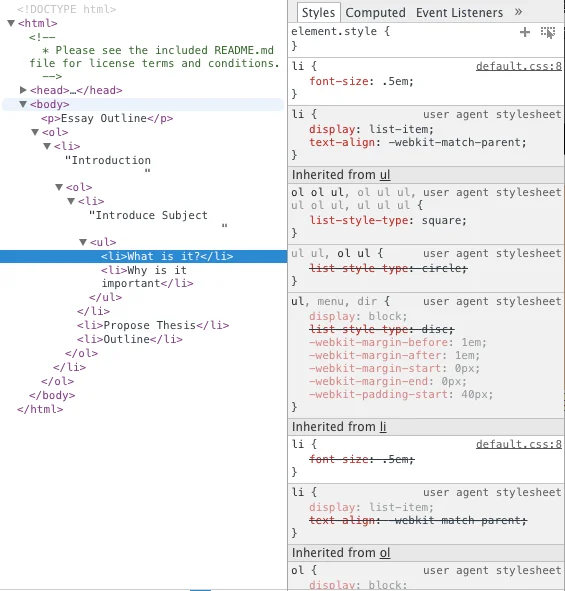This screenshot has height=591, width=565.
Task: Click the 'display: block' in ul, menu, dir rule
Action: click(x=358, y=316)
